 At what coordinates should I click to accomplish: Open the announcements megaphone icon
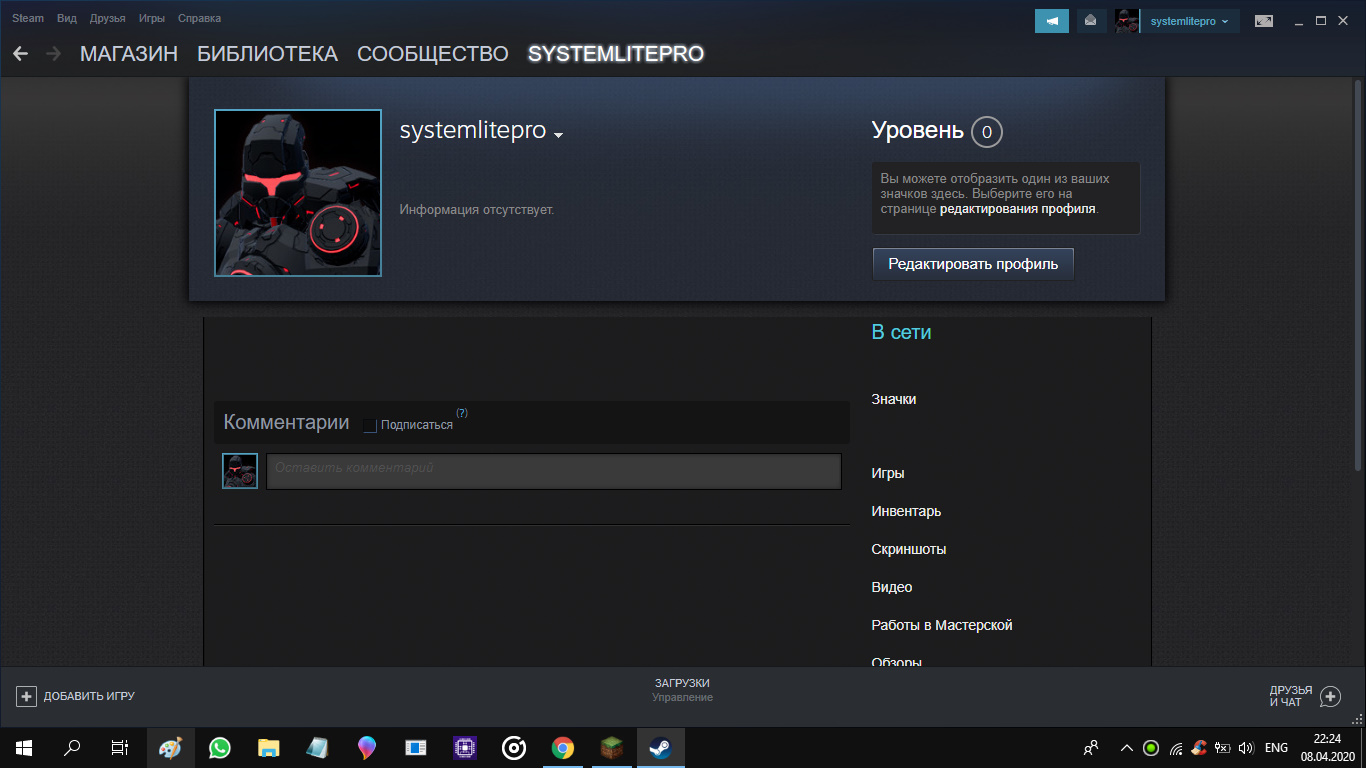pos(1052,20)
